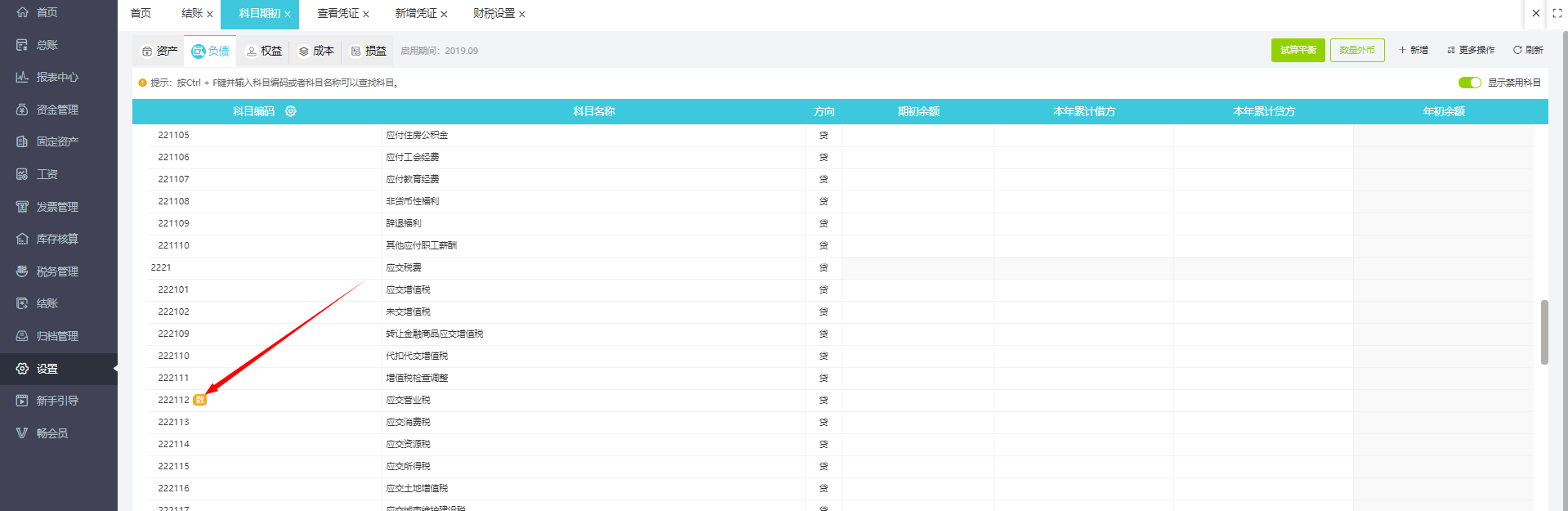Open 更多操作 dropdown
Image resolution: width=1568 pixels, height=511 pixels.
pyautogui.click(x=1471, y=50)
